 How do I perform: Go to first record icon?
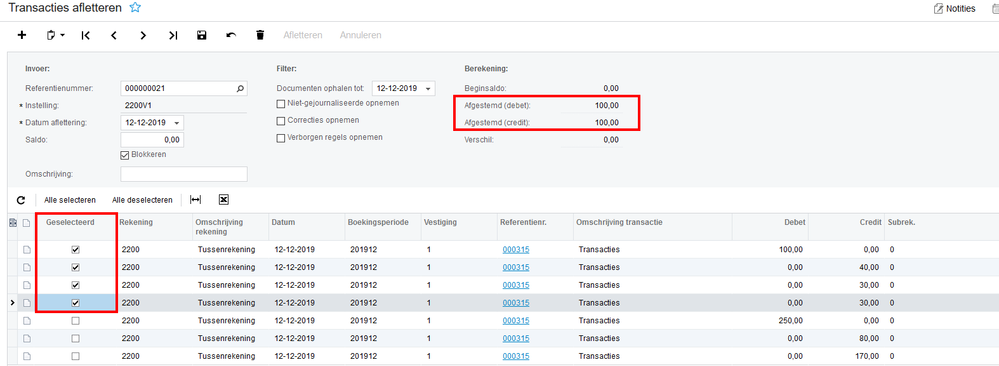[x=85, y=35]
